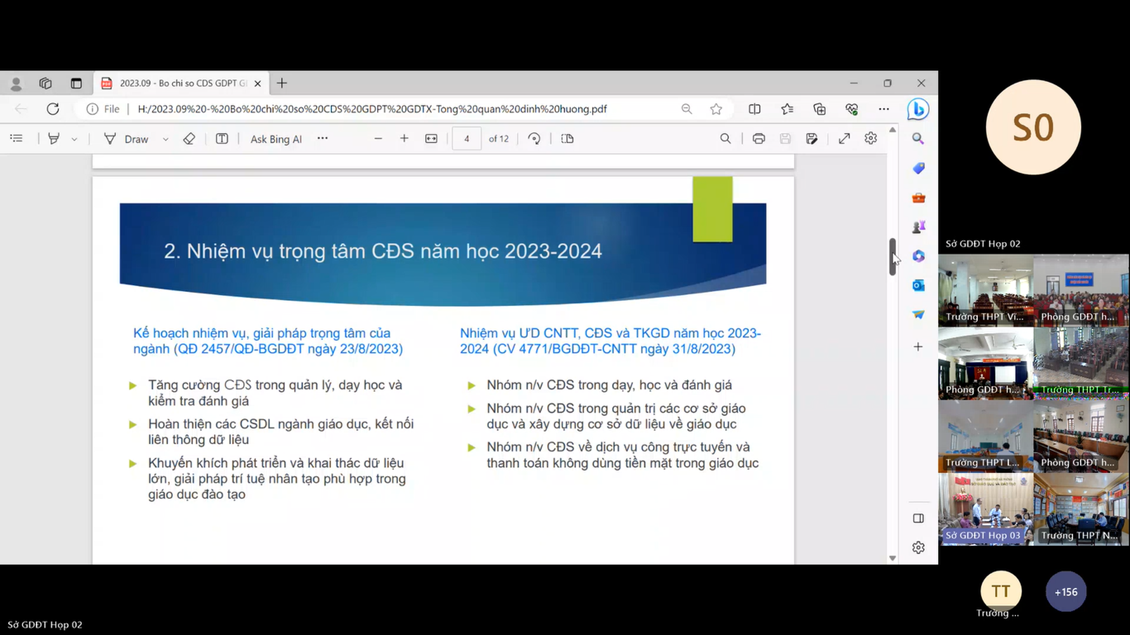
Task: Click the +156 more participants button
Action: (1066, 592)
